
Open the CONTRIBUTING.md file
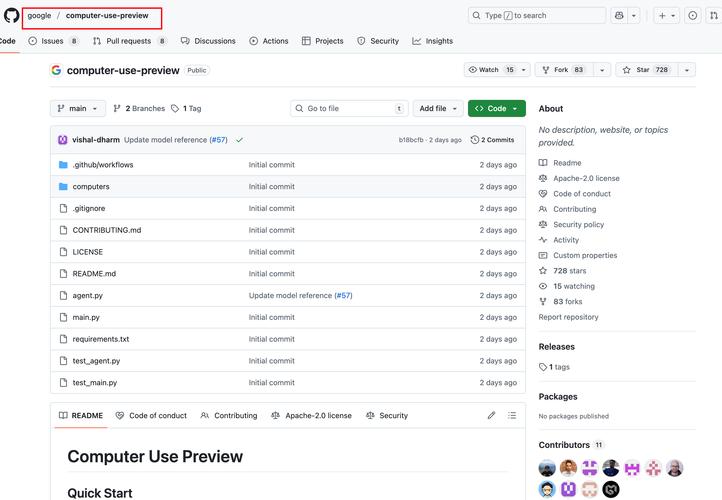(x=107, y=230)
